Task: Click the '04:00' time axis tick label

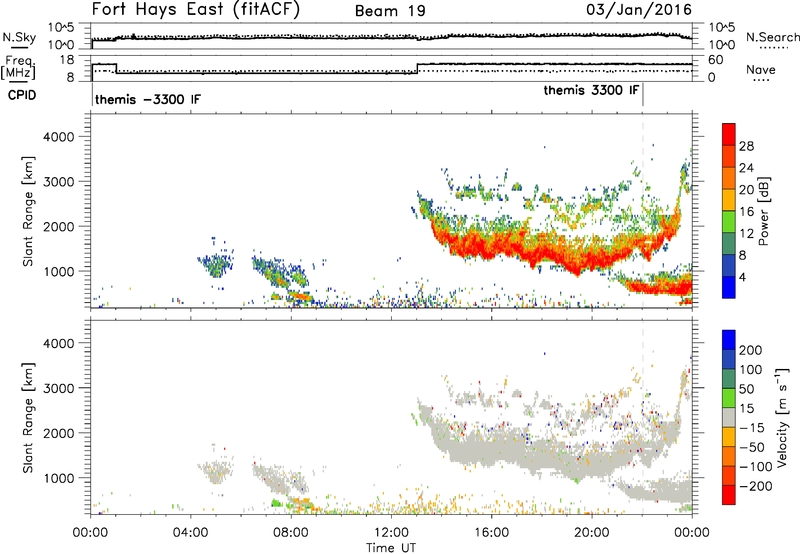Action: pyautogui.click(x=190, y=533)
